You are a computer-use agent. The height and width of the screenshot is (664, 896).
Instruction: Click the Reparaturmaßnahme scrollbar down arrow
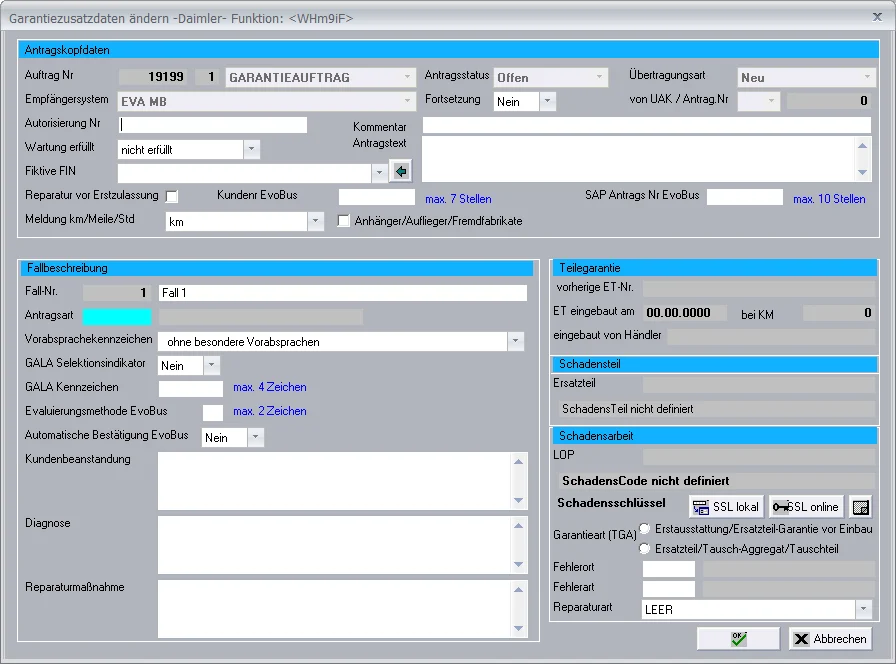[x=519, y=629]
